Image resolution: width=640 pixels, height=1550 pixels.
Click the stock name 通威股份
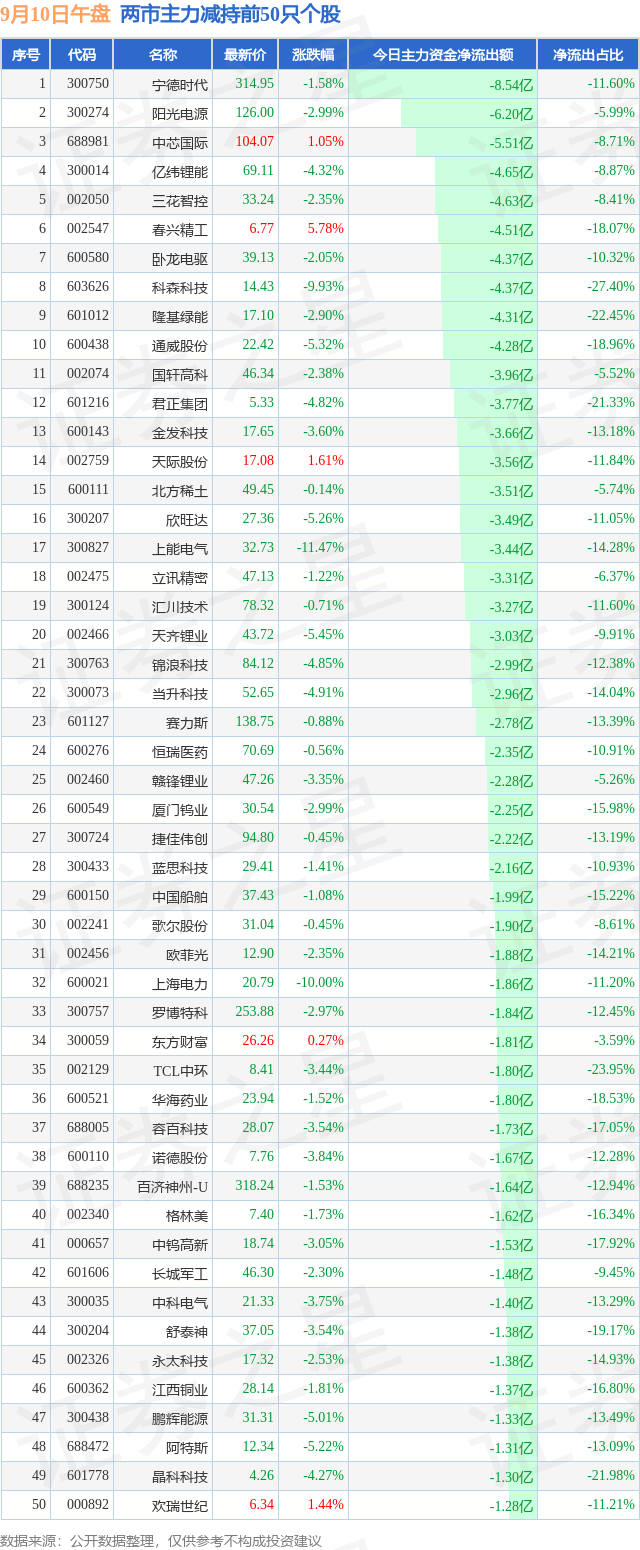point(180,346)
